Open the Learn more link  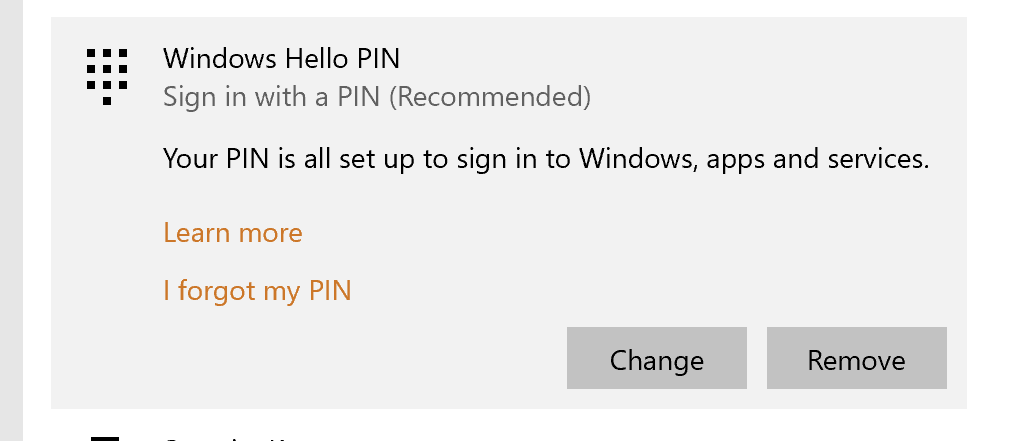pyautogui.click(x=232, y=233)
